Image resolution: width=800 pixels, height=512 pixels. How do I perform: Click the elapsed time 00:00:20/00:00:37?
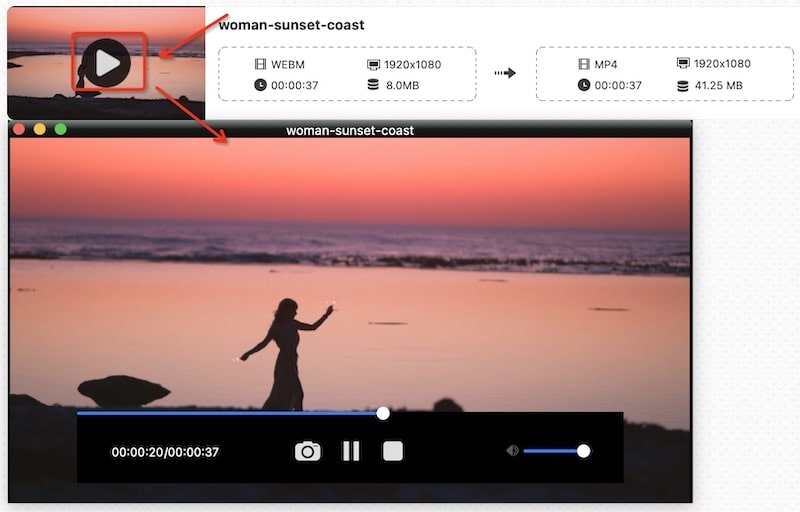165,452
